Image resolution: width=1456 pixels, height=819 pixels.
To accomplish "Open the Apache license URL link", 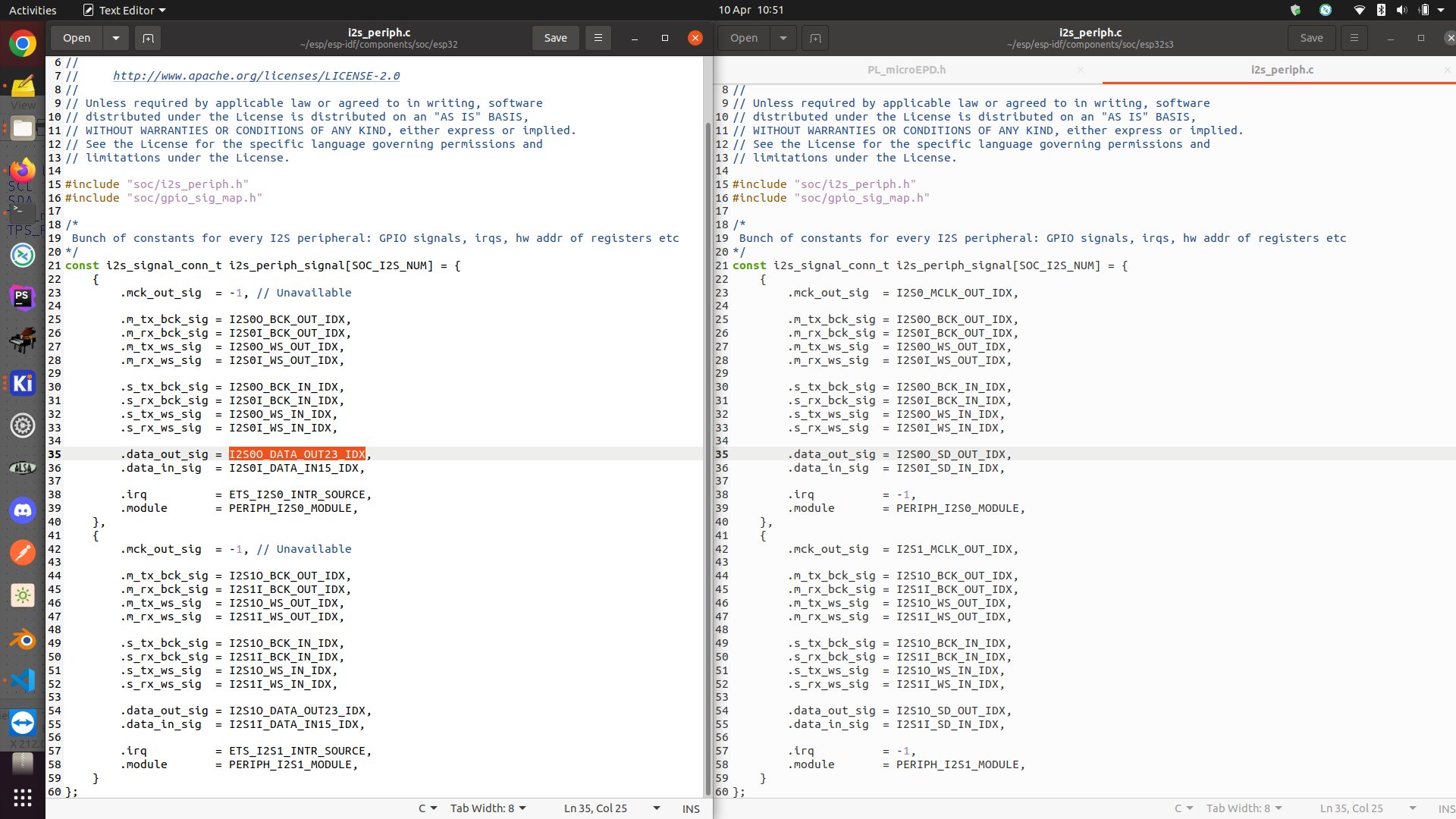I will point(256,76).
